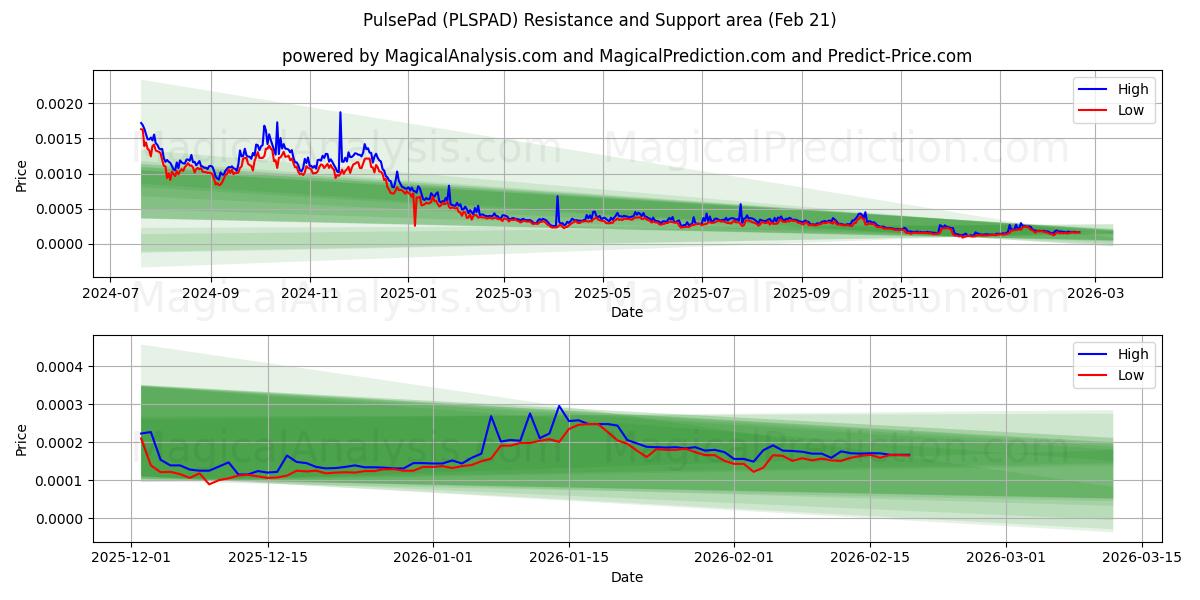Click the '2026-03-01' x-axis label
The image size is (1200, 600).
coord(1005,560)
